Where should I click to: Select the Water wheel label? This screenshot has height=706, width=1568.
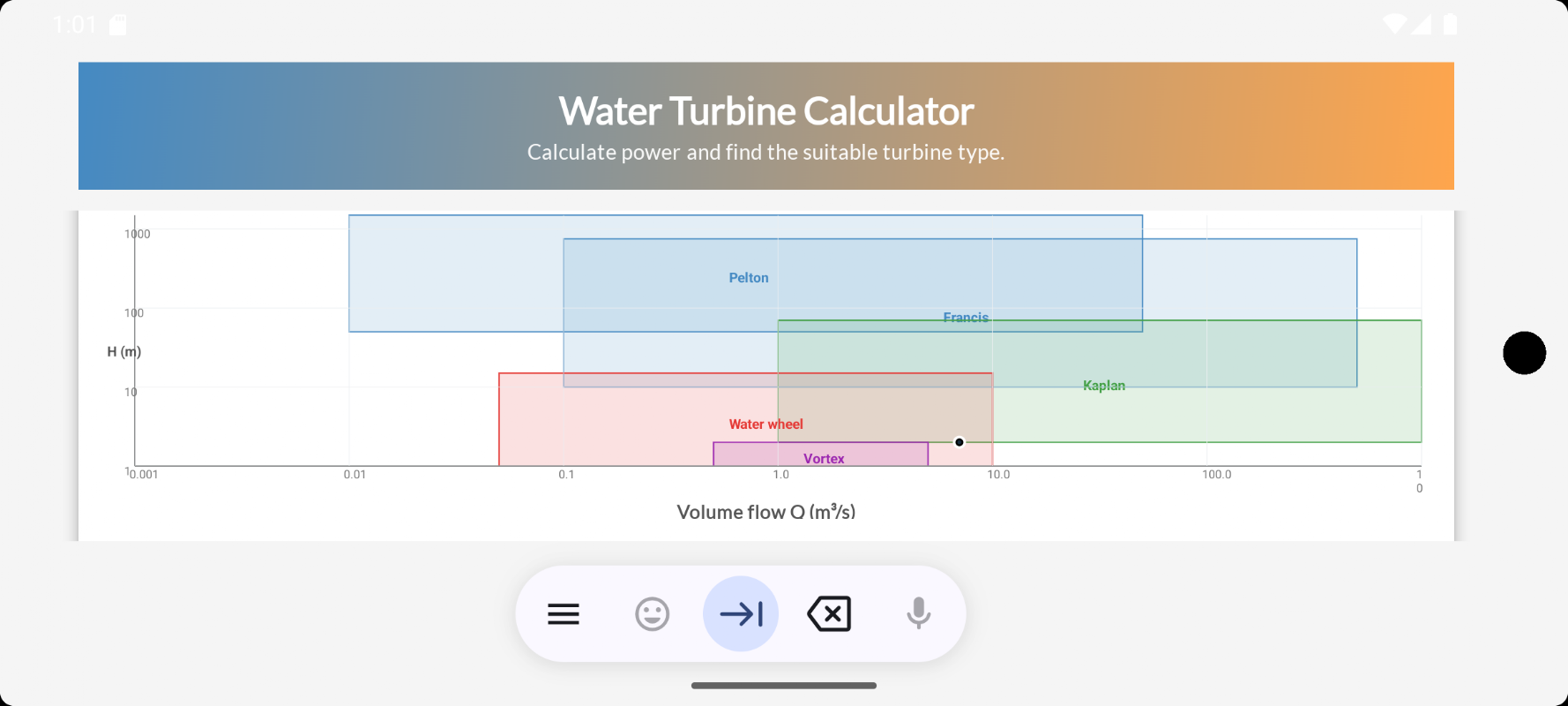(x=765, y=424)
